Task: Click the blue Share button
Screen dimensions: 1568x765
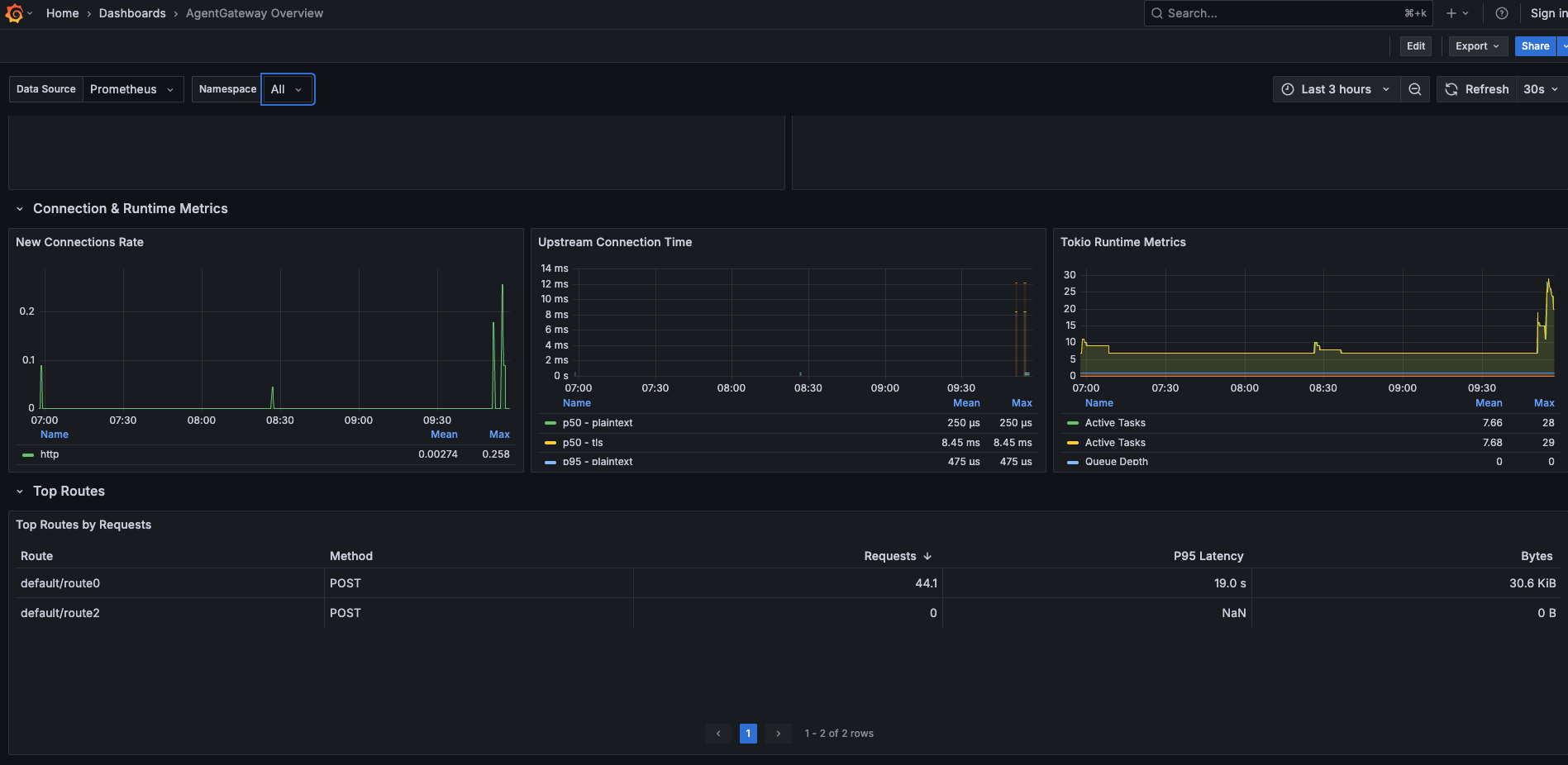Action: [1535, 46]
